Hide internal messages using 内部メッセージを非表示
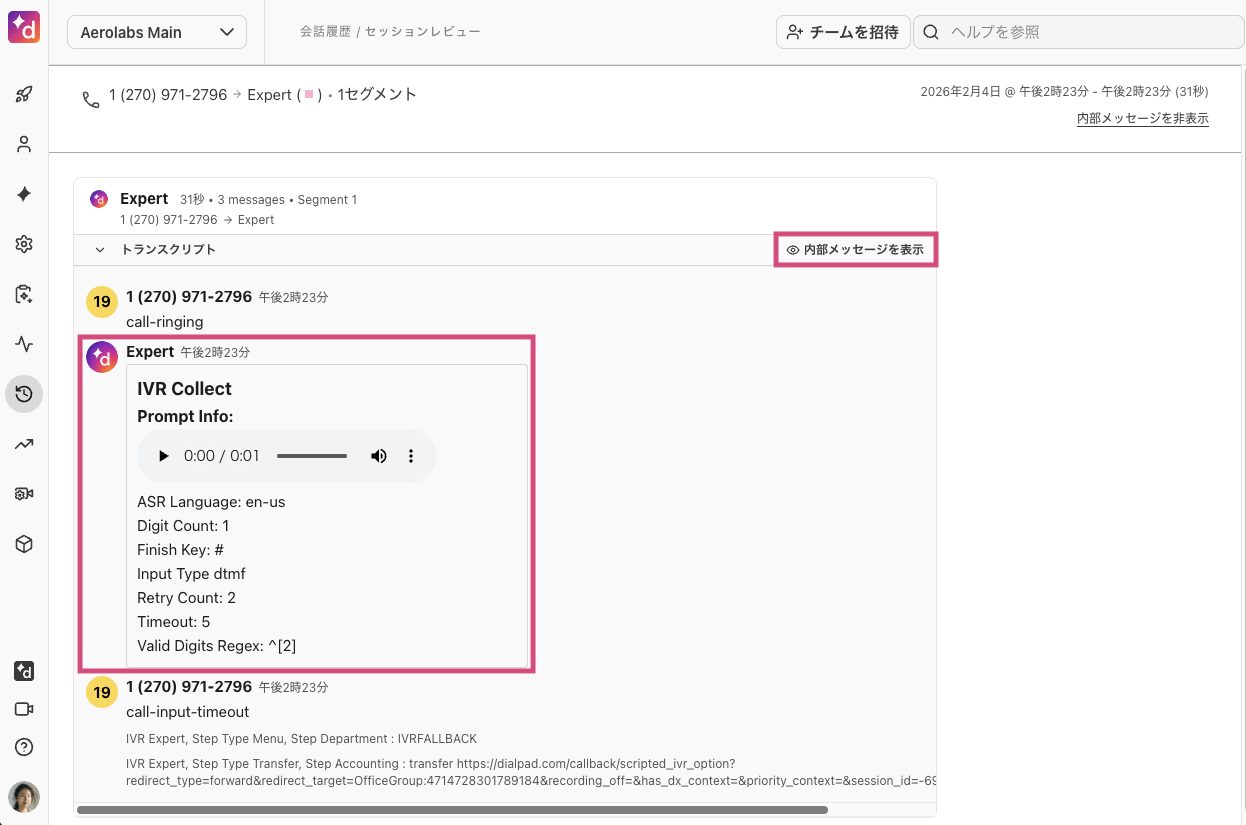The width and height of the screenshot is (1246, 825). 1142,118
